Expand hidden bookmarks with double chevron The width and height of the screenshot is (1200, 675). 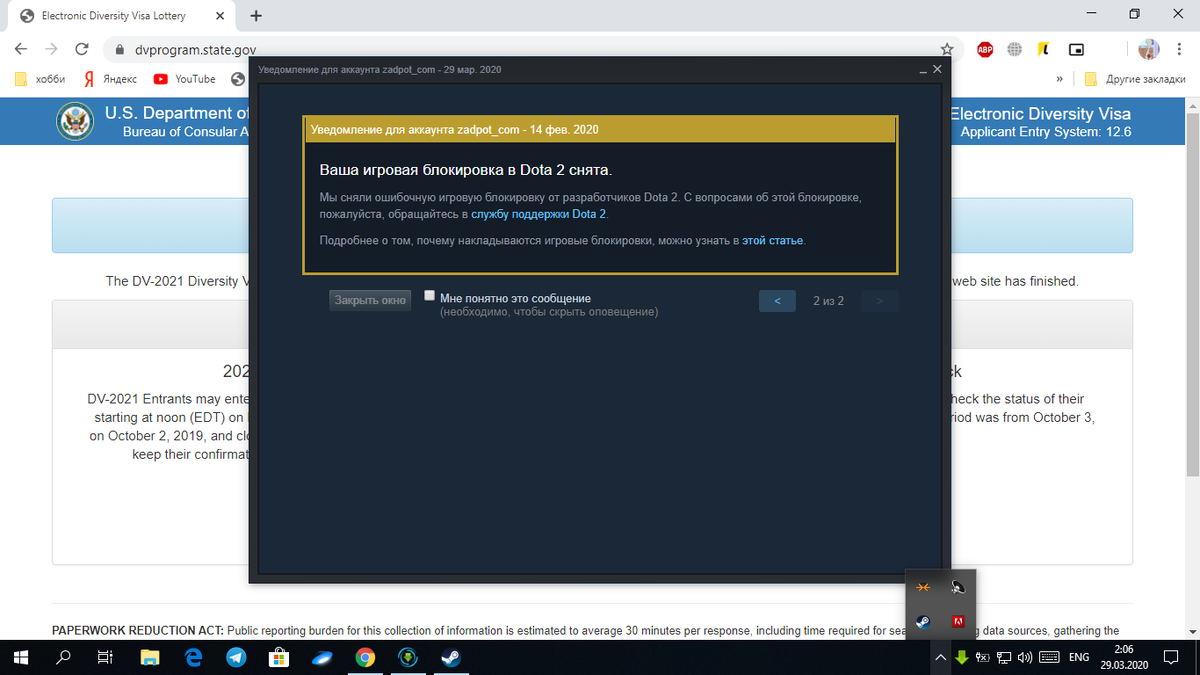point(1058,79)
